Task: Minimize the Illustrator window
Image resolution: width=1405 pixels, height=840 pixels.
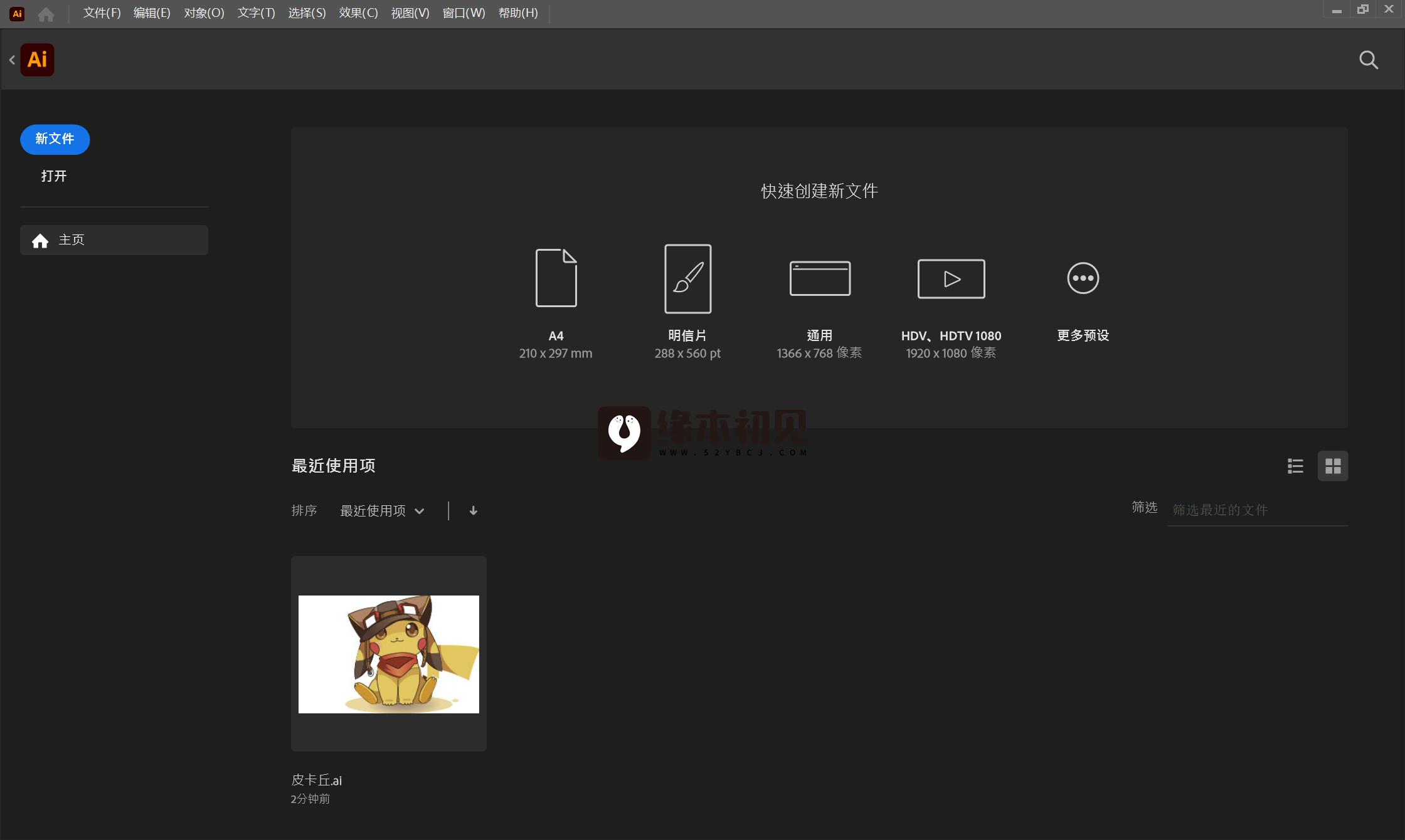Action: [1337, 11]
